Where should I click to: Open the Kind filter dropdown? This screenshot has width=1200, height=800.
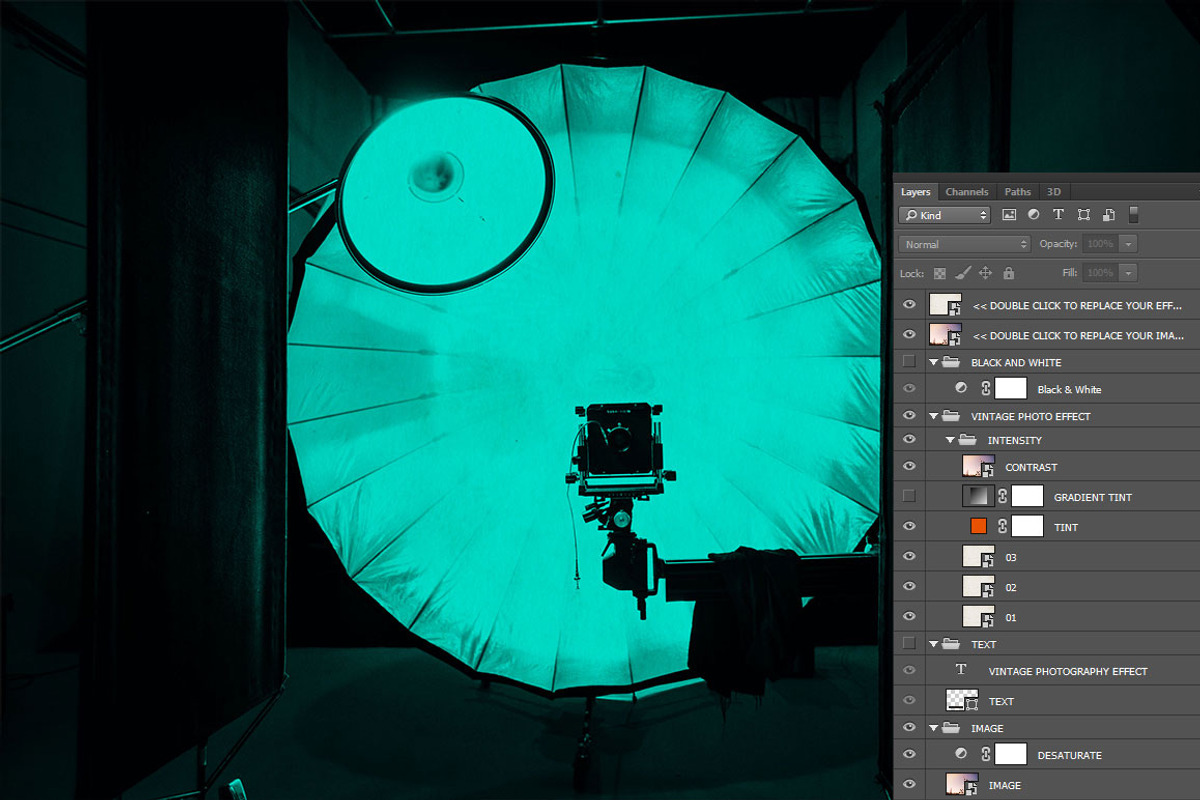[x=944, y=215]
